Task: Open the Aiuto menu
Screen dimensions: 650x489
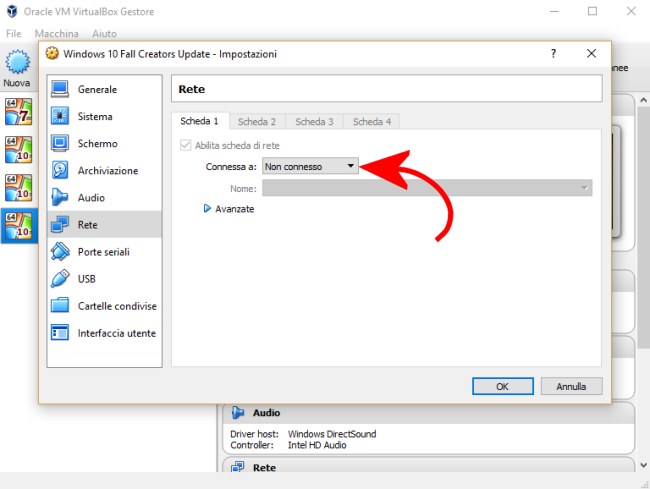Action: 104,34
